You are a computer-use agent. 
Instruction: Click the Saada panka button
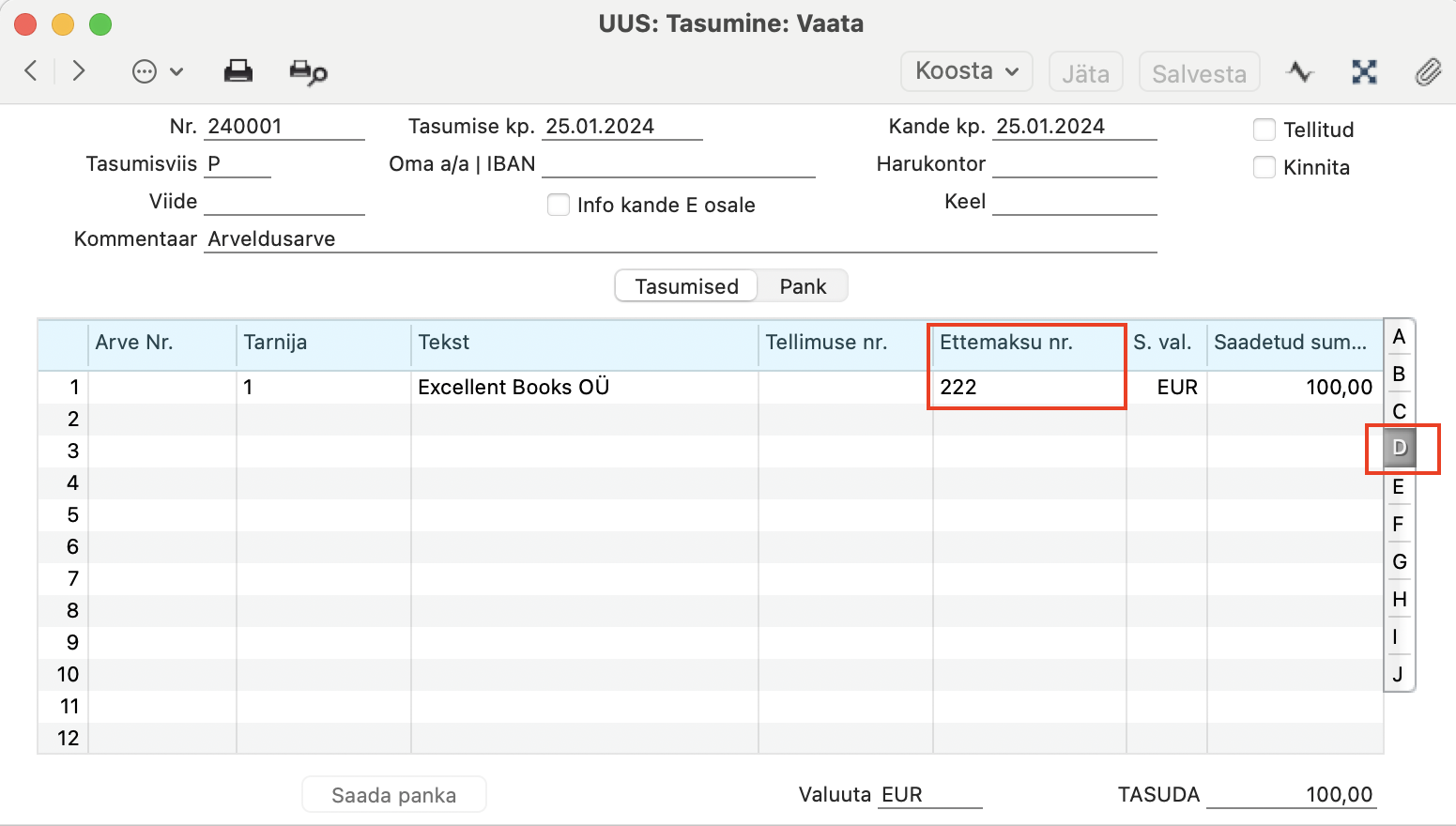click(394, 795)
